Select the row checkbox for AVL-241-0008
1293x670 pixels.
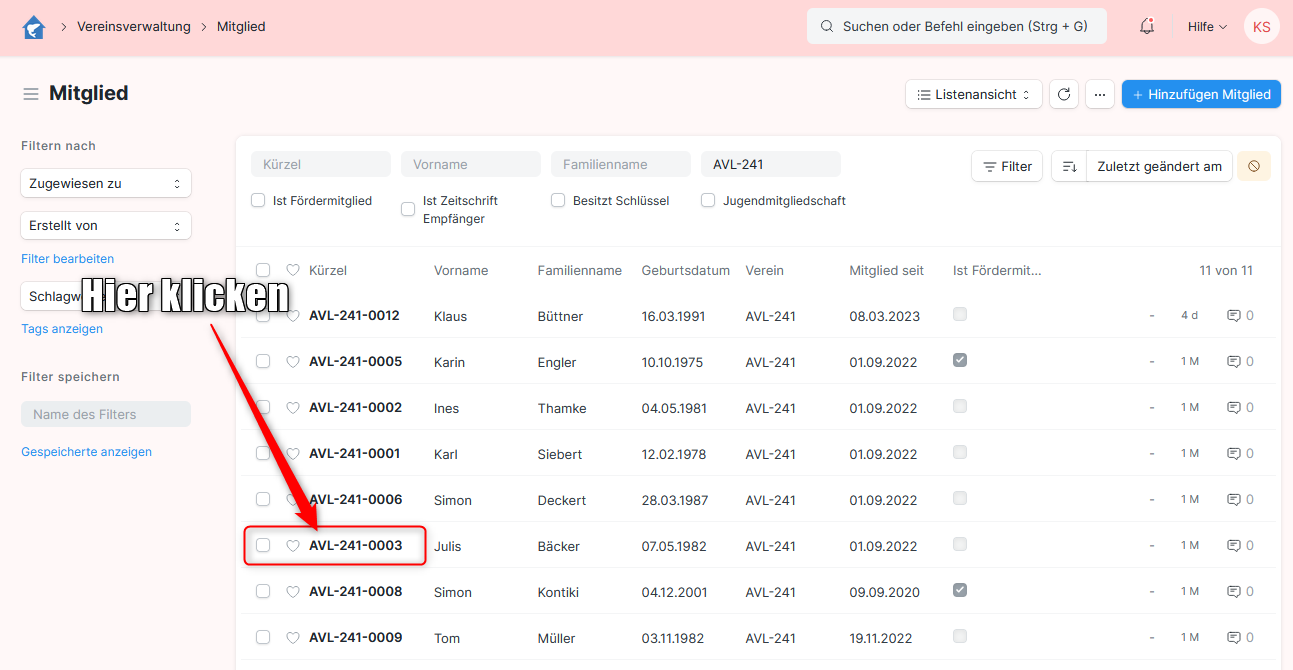pos(263,592)
